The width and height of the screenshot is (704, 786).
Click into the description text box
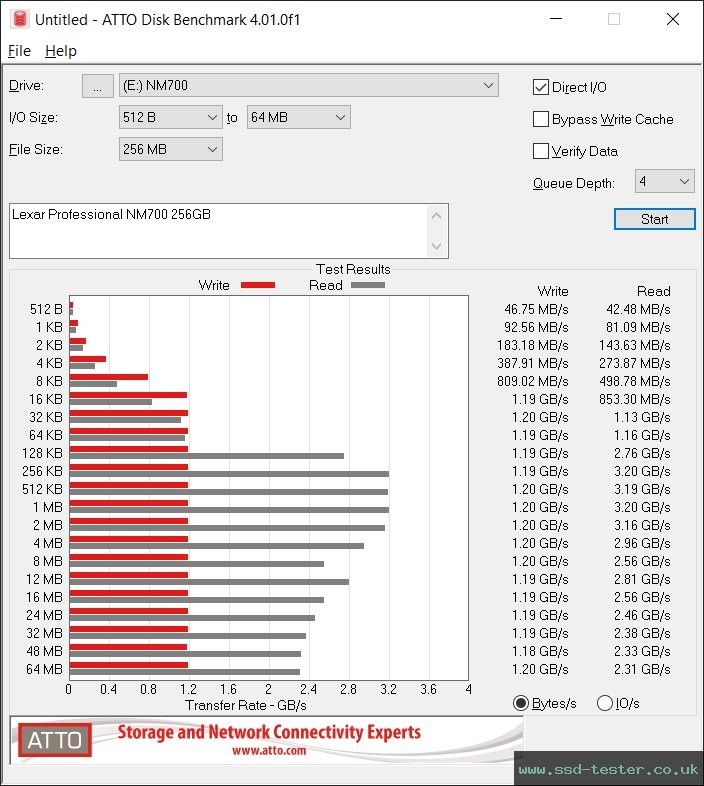pos(218,231)
